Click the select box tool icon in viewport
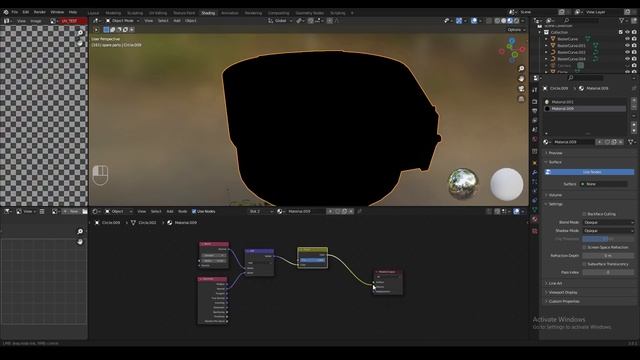 click(x=106, y=29)
